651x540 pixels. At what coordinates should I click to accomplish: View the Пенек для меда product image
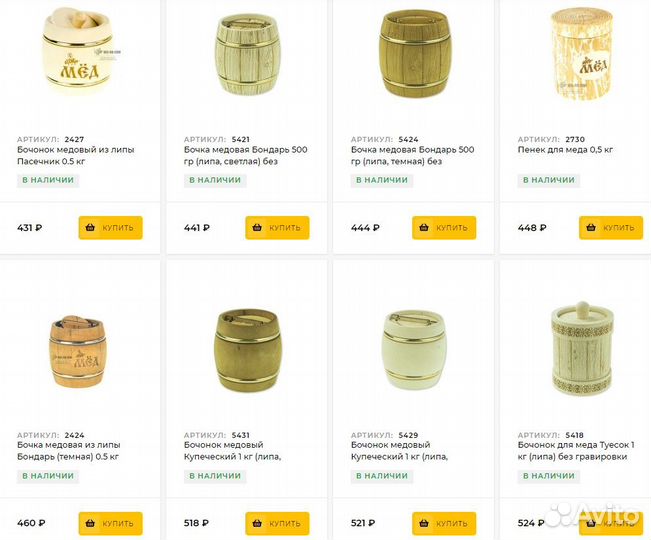point(582,54)
